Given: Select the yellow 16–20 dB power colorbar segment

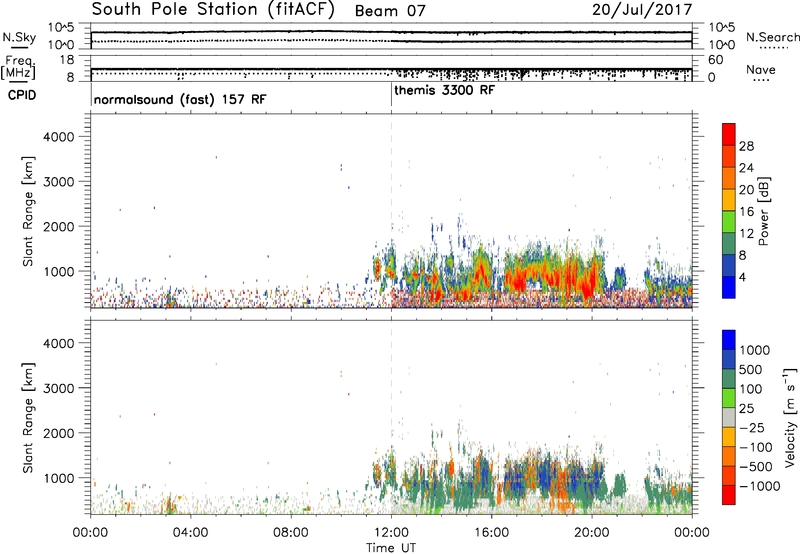Looking at the screenshot, I should [x=729, y=199].
